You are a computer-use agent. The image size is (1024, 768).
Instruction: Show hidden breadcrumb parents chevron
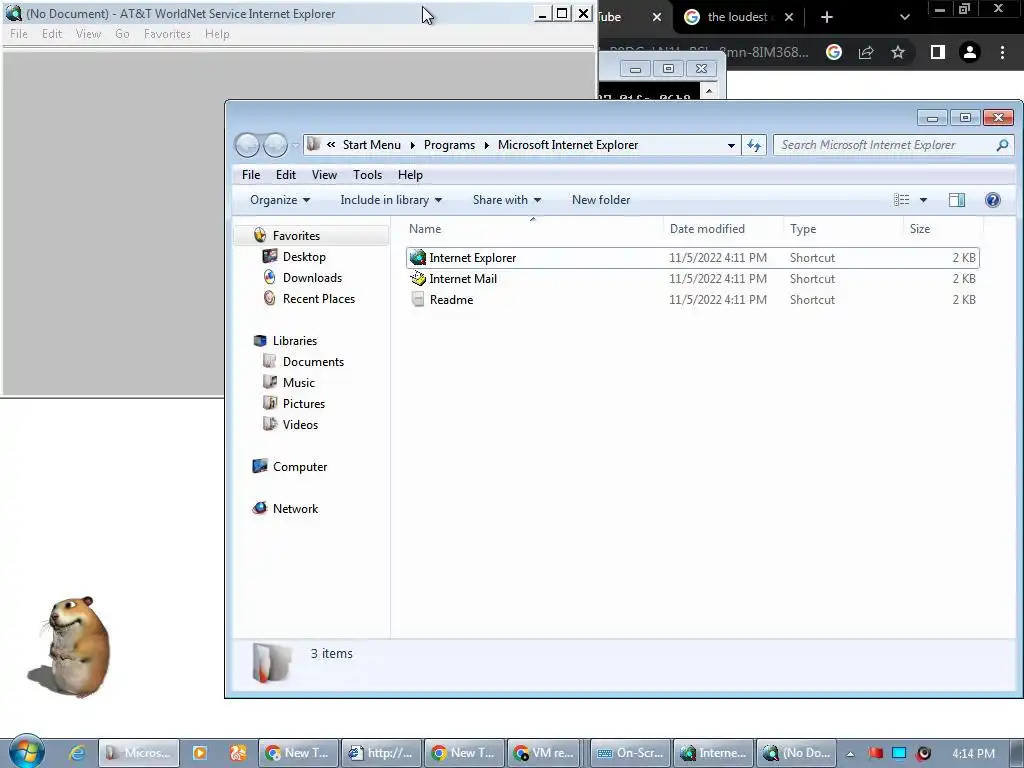tap(331, 145)
